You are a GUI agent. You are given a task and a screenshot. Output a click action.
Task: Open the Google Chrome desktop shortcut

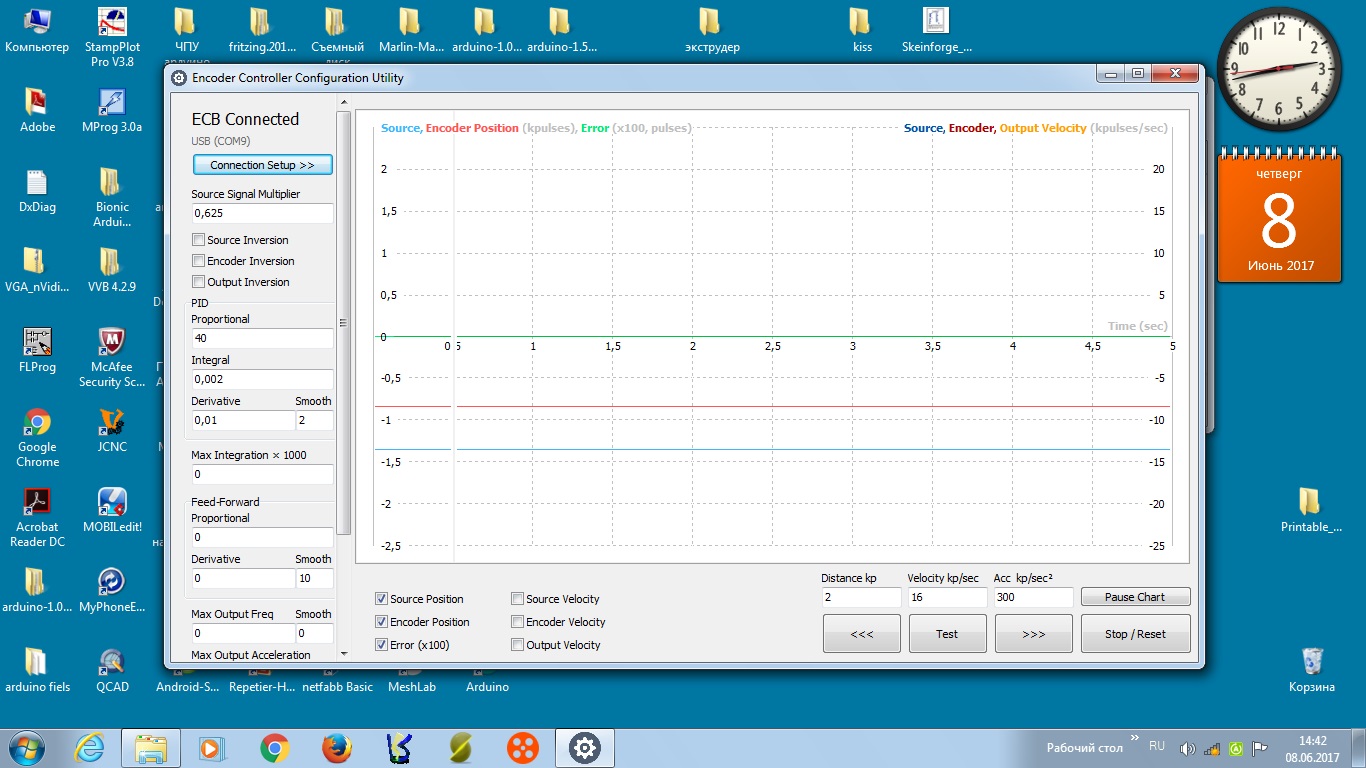click(37, 437)
